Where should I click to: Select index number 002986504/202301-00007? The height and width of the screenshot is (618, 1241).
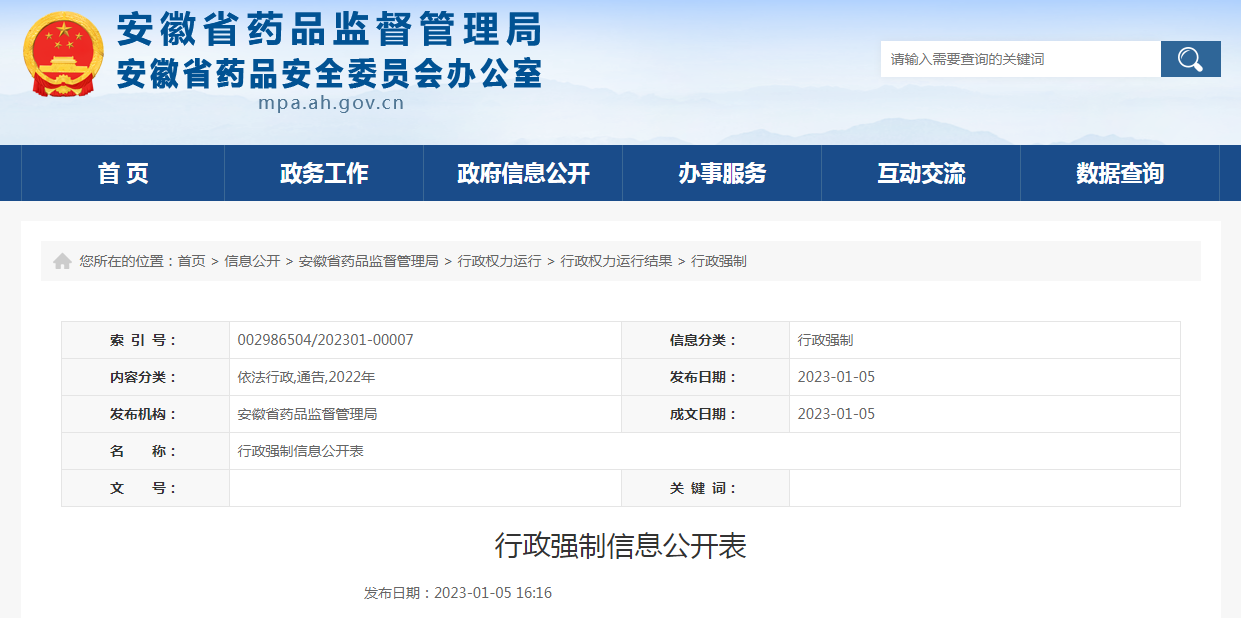326,340
